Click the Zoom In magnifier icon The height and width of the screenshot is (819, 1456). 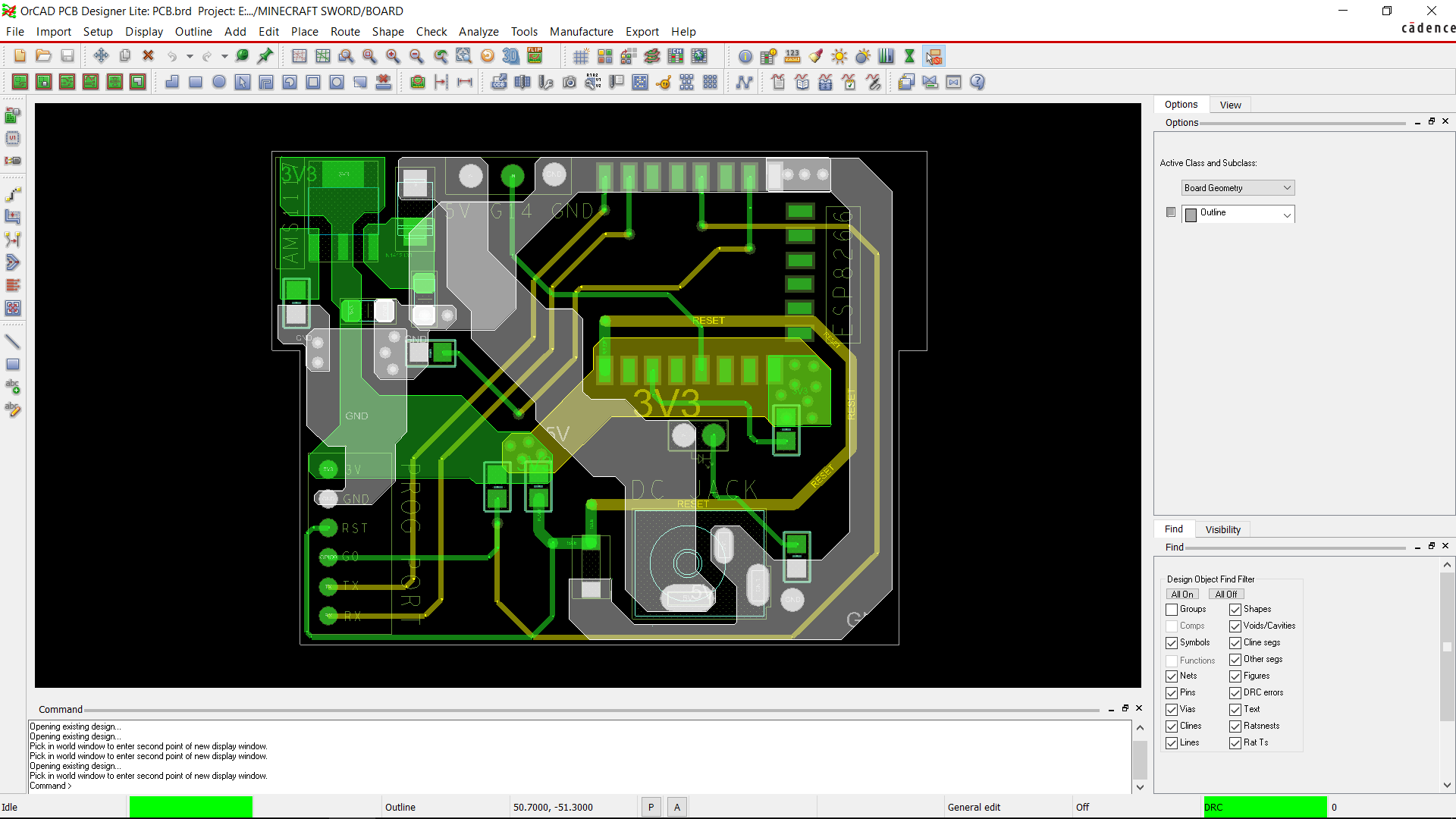point(393,56)
